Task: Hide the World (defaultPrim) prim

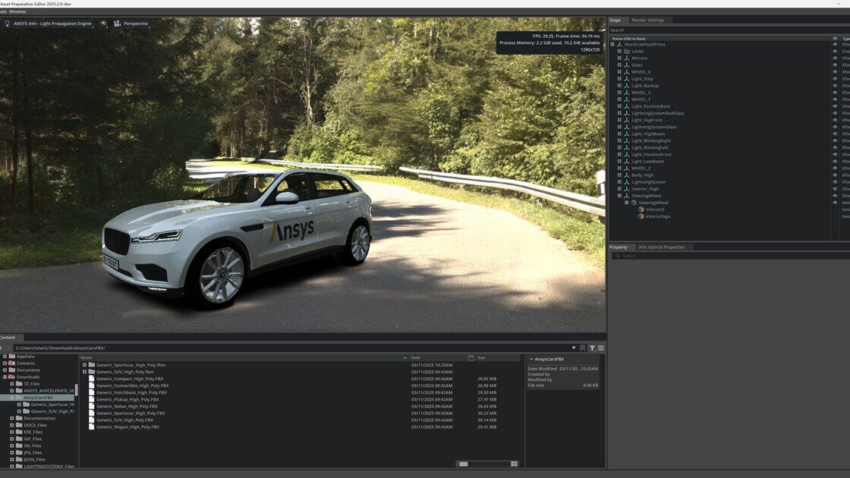Action: point(835,44)
